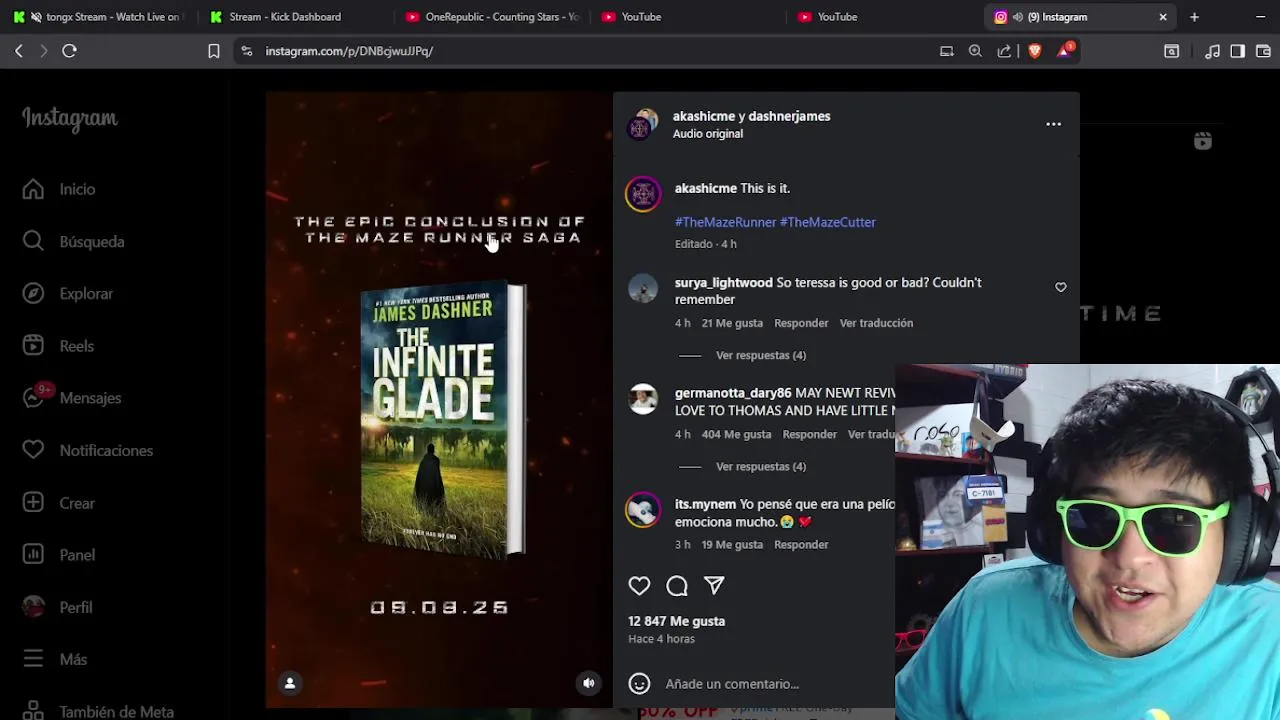Reply to surya_lightwood's comment
The image size is (1280, 720).
coord(801,323)
